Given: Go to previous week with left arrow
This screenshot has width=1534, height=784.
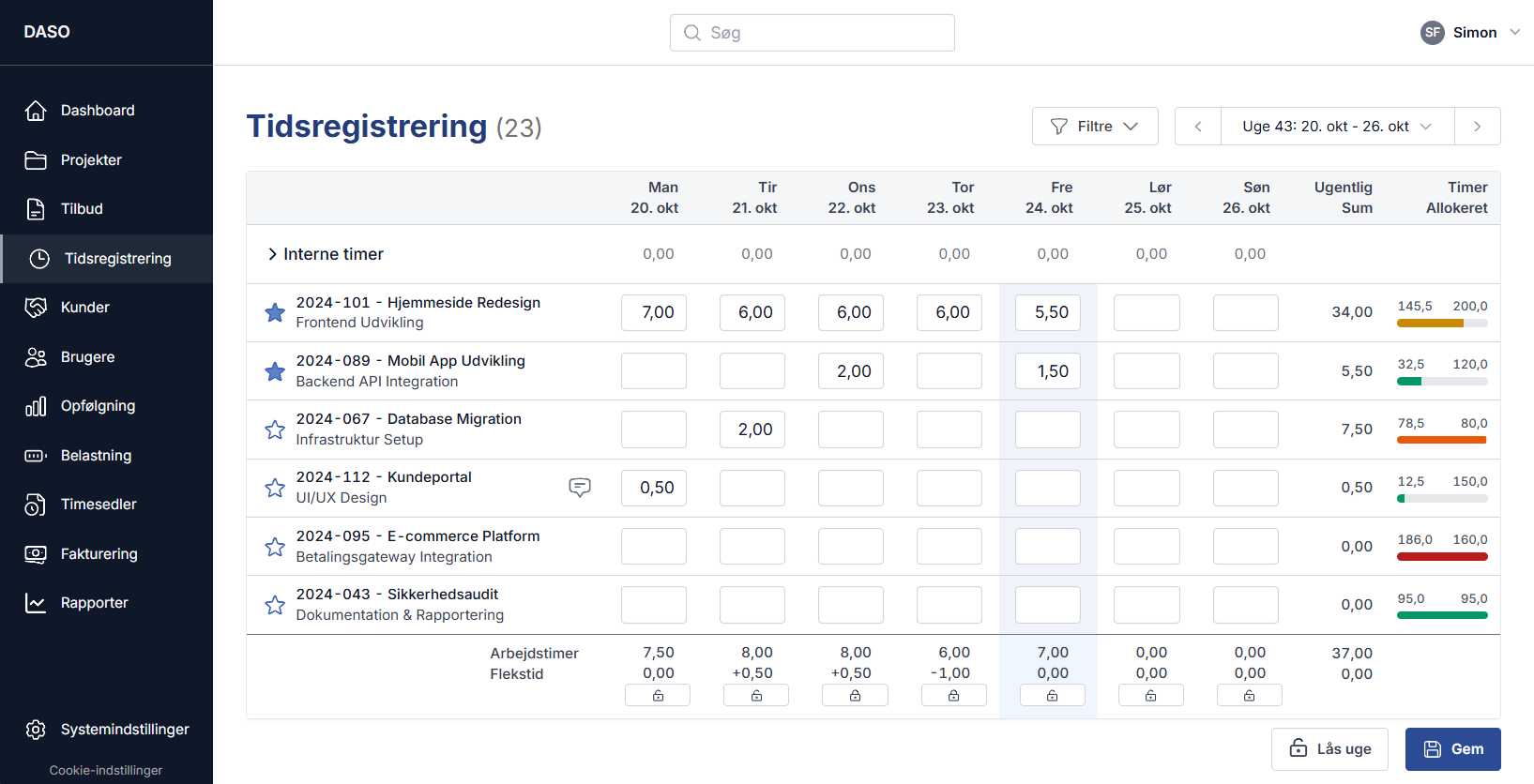Looking at the screenshot, I should click(x=1198, y=127).
